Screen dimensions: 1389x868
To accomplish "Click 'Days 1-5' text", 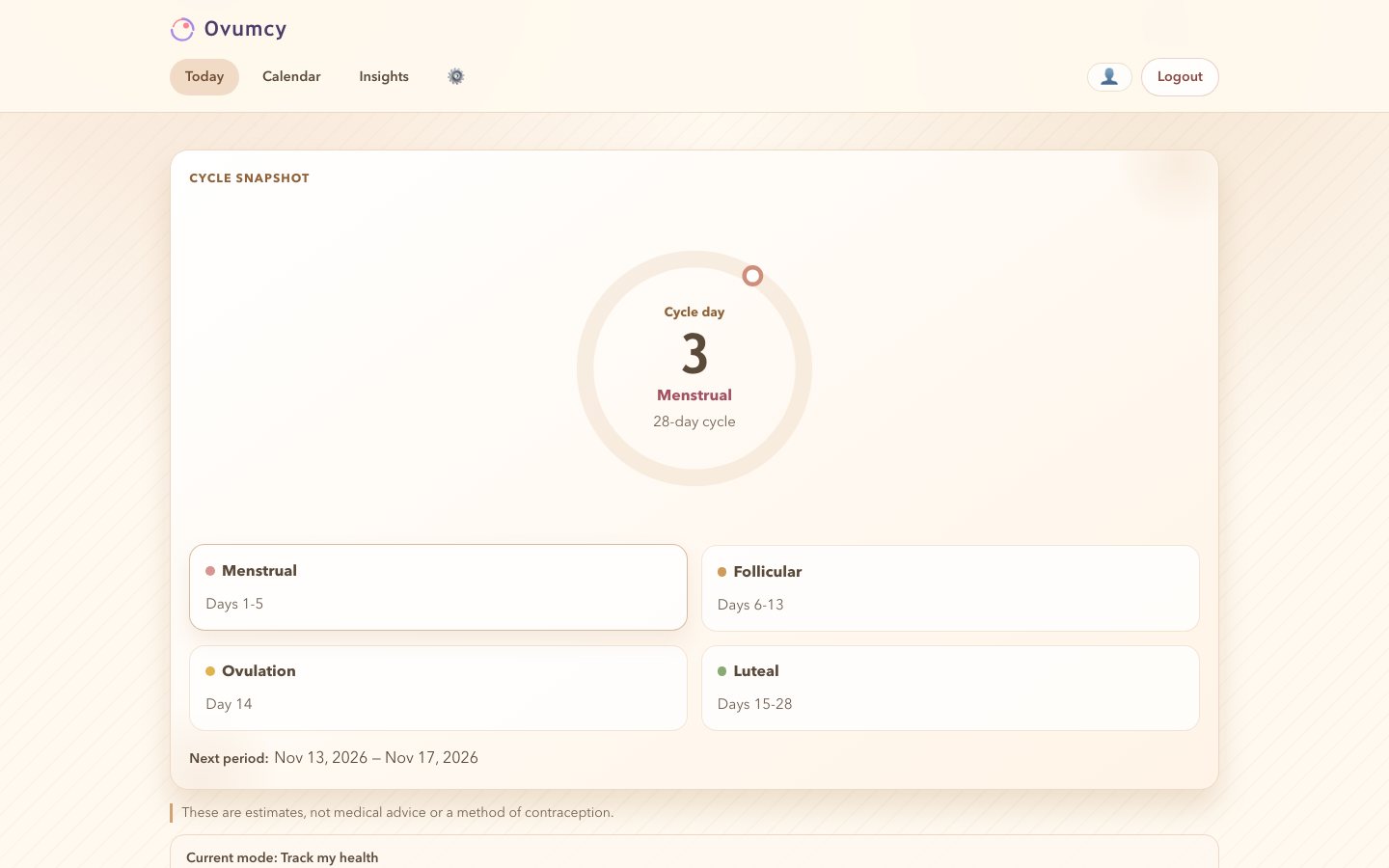I will (234, 604).
